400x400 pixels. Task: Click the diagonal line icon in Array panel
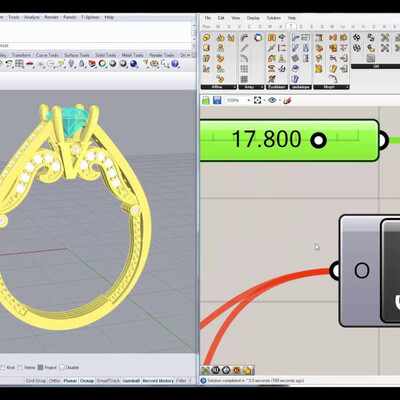coord(244,48)
